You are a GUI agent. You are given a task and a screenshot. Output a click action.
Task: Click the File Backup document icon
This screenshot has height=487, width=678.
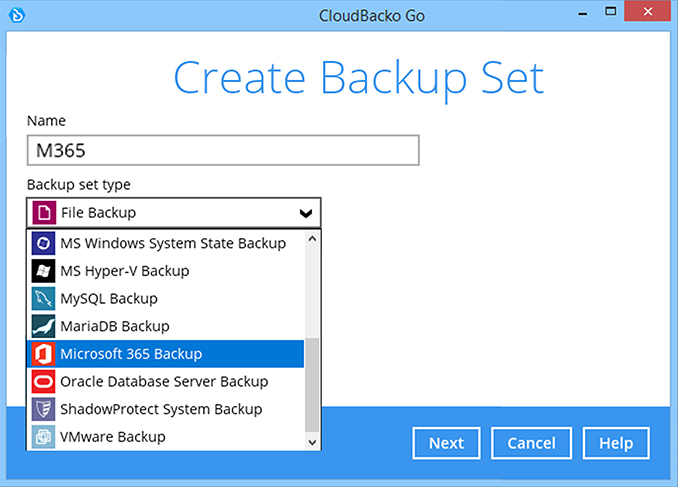[44, 213]
